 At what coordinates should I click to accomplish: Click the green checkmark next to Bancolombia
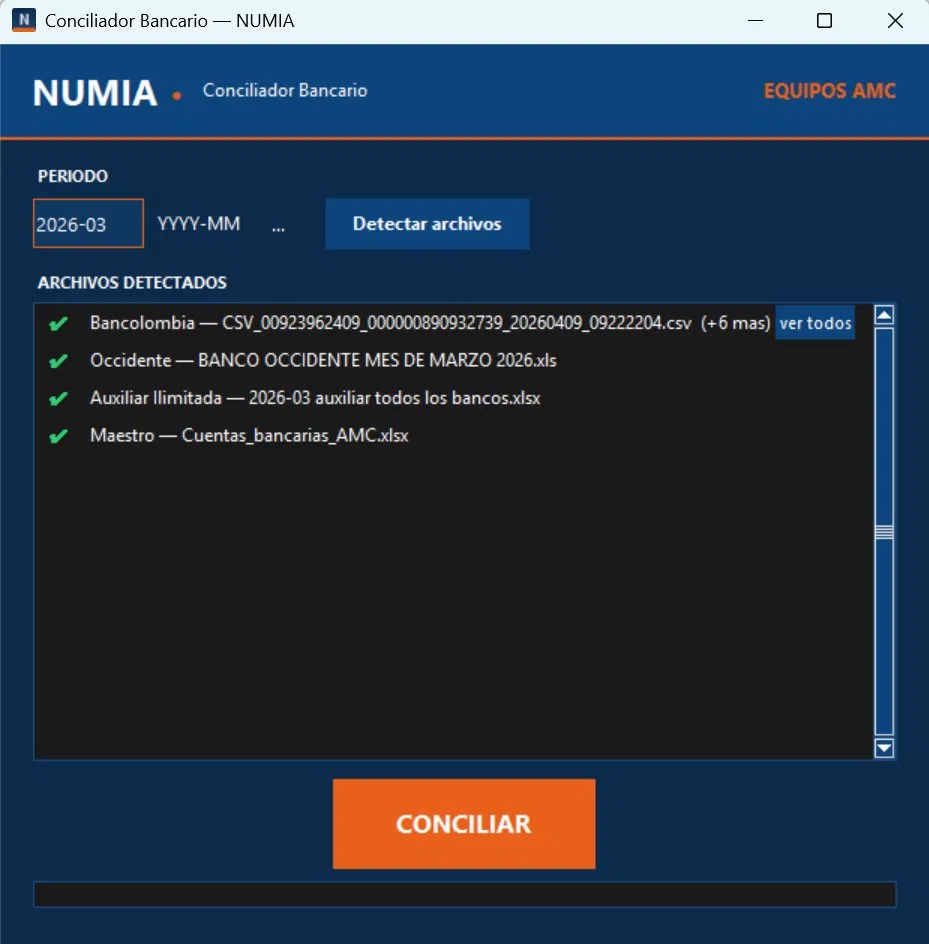(x=58, y=324)
